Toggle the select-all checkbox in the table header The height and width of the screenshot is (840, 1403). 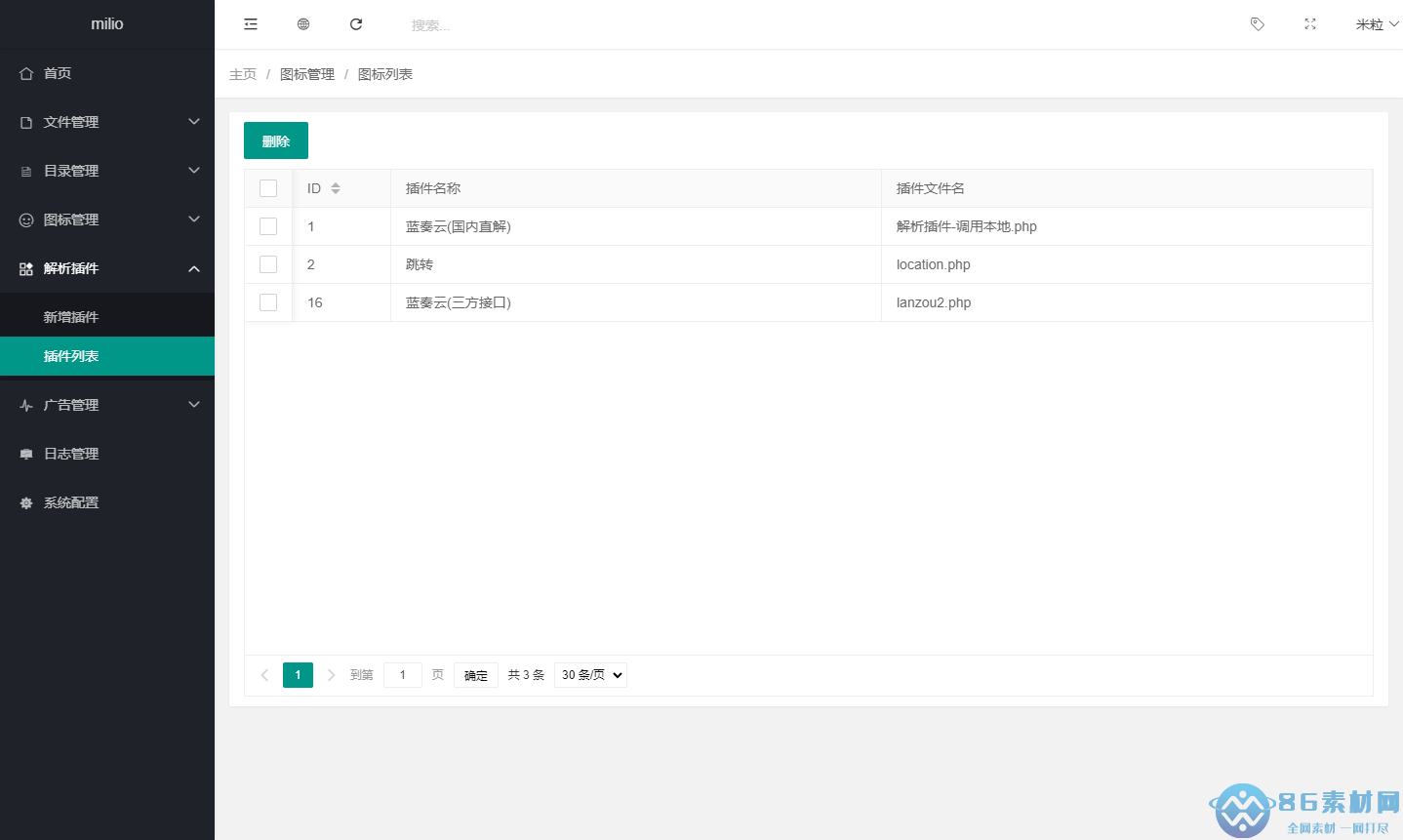point(268,188)
